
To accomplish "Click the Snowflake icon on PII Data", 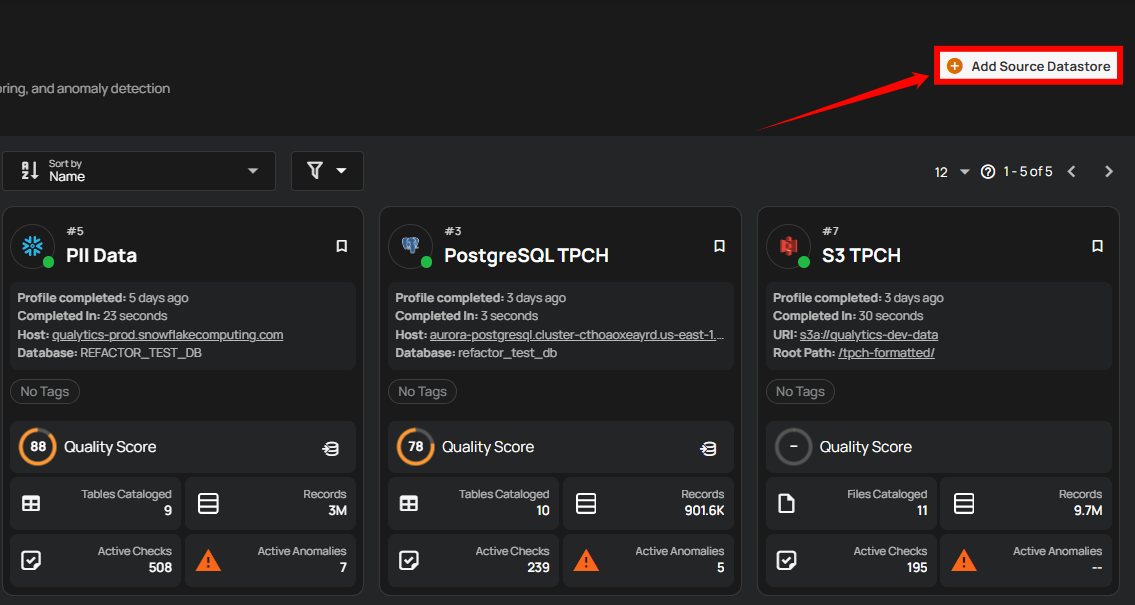I will click(32, 245).
